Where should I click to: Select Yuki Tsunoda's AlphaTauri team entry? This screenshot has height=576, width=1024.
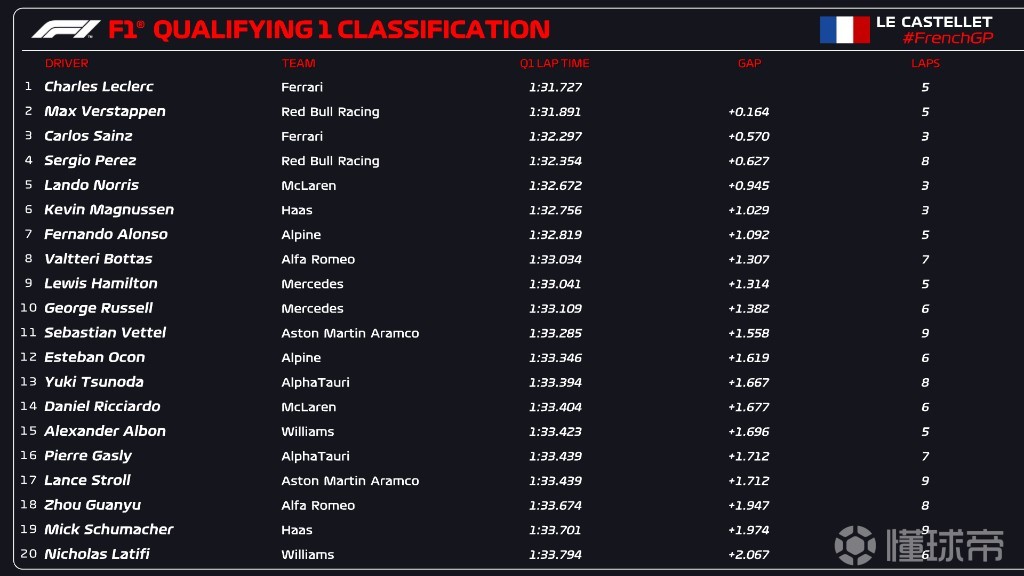pyautogui.click(x=315, y=383)
